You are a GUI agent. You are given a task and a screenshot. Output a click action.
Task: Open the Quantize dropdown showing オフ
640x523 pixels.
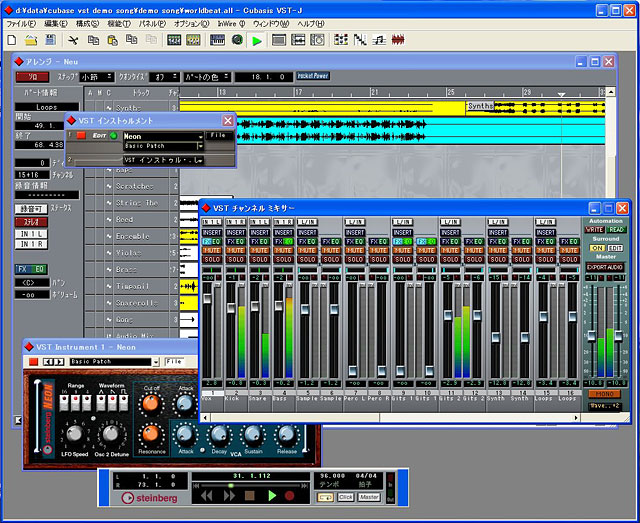[164, 77]
